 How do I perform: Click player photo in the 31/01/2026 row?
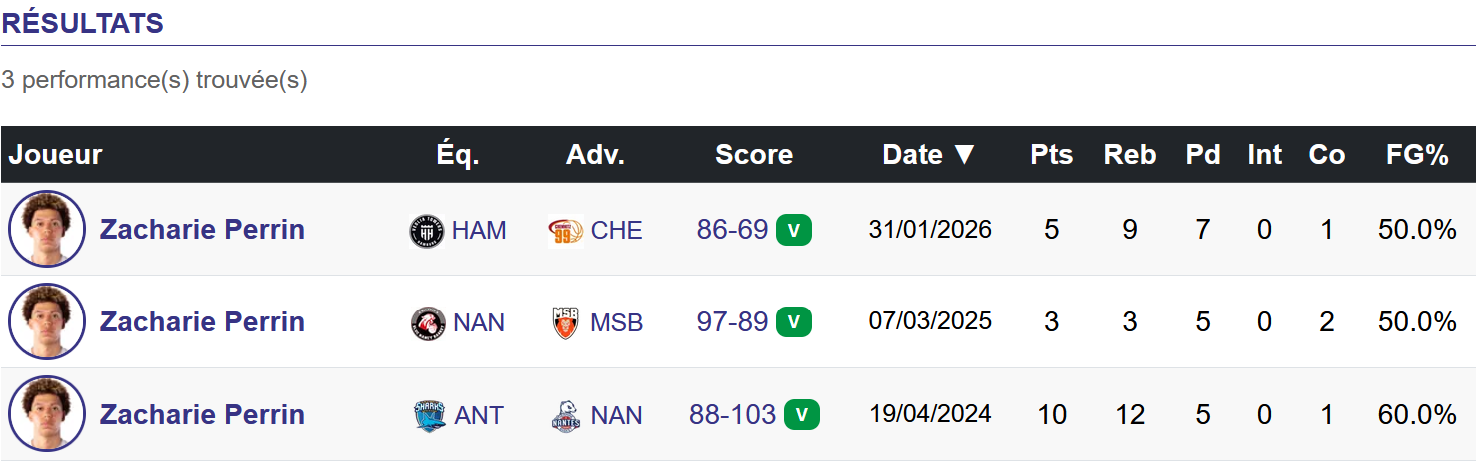47,230
